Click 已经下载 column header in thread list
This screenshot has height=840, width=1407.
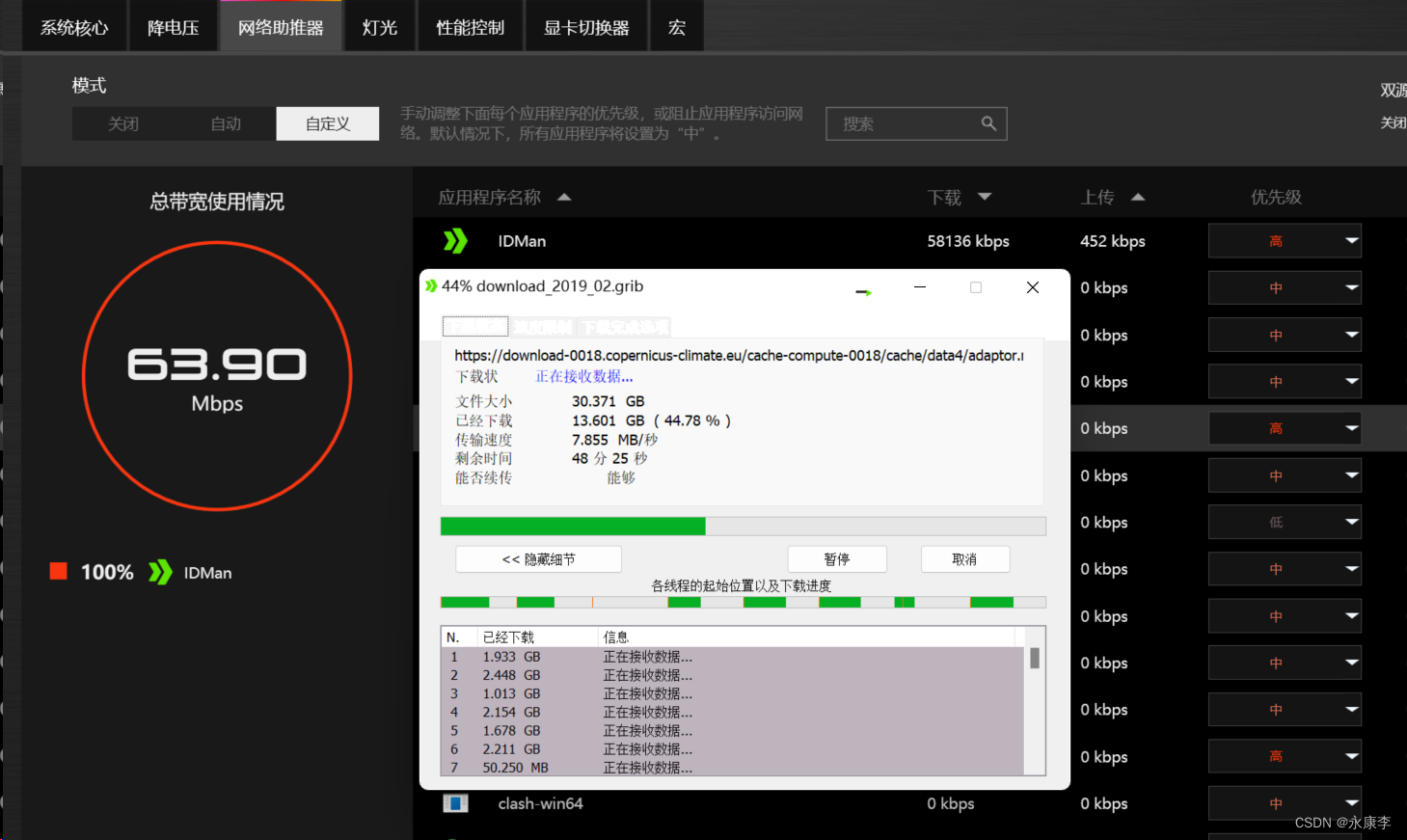(537, 637)
